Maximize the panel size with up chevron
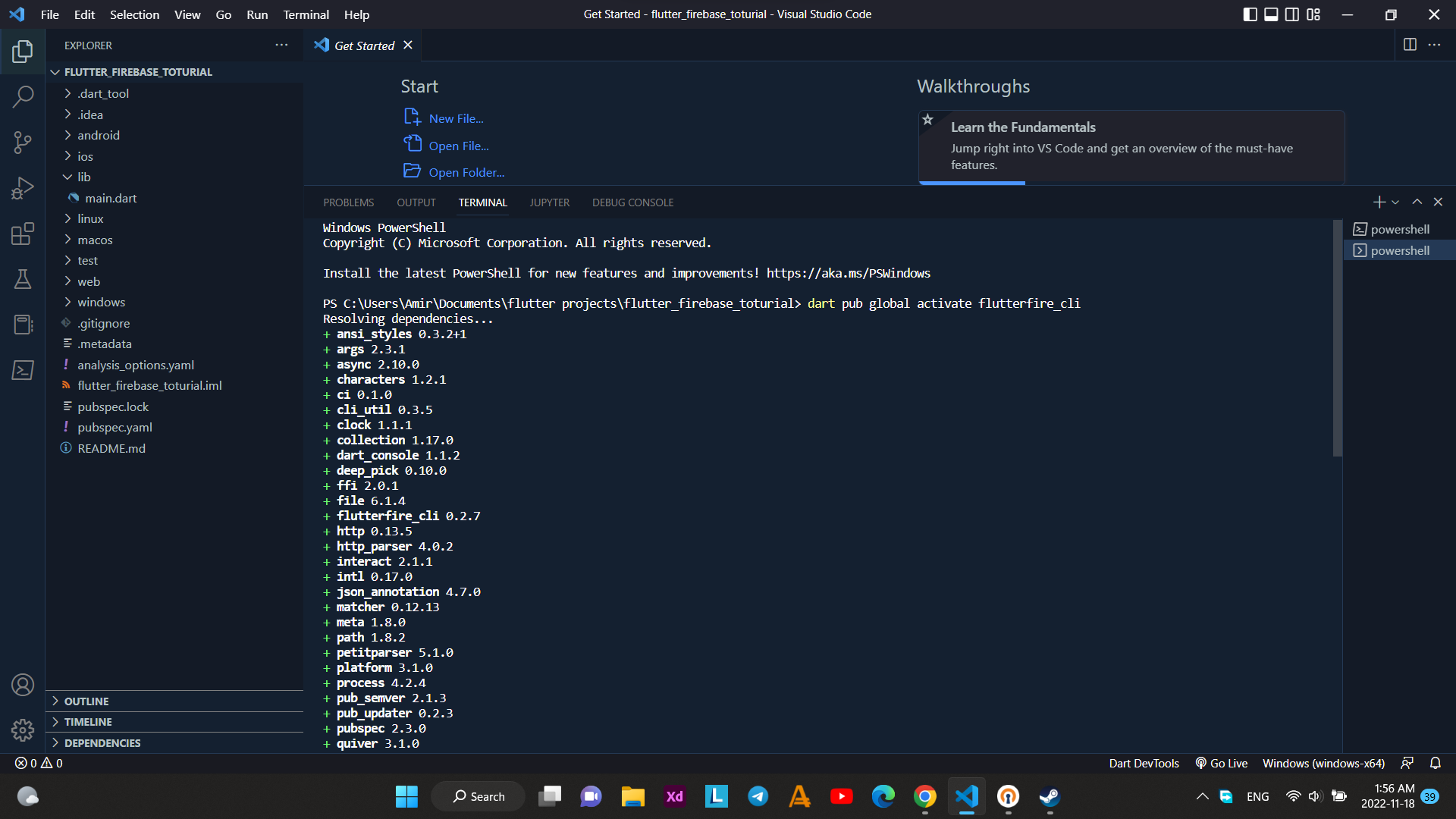 [1417, 202]
